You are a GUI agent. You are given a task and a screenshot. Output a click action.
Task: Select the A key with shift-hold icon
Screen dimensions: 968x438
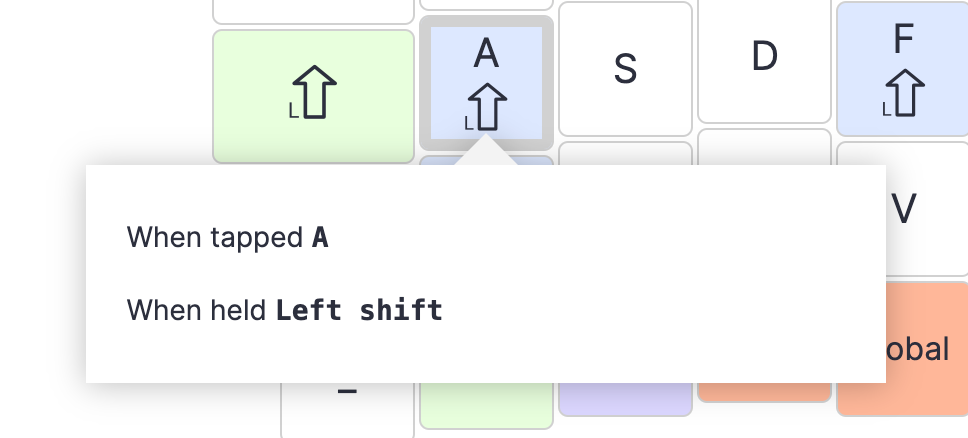(486, 82)
